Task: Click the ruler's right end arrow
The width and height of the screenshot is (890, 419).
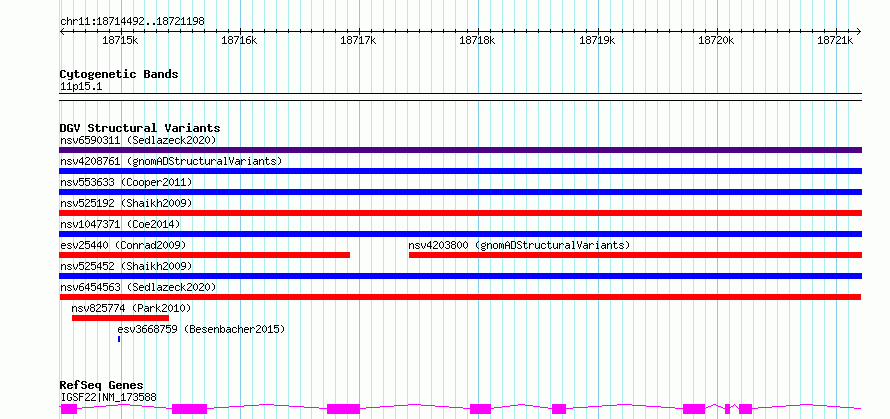Action: click(858, 32)
